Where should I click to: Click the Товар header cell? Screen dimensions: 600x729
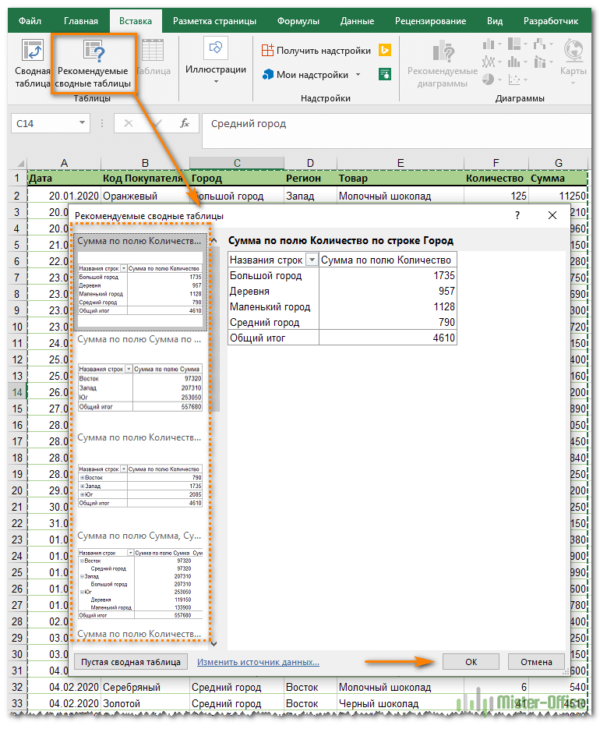click(400, 179)
